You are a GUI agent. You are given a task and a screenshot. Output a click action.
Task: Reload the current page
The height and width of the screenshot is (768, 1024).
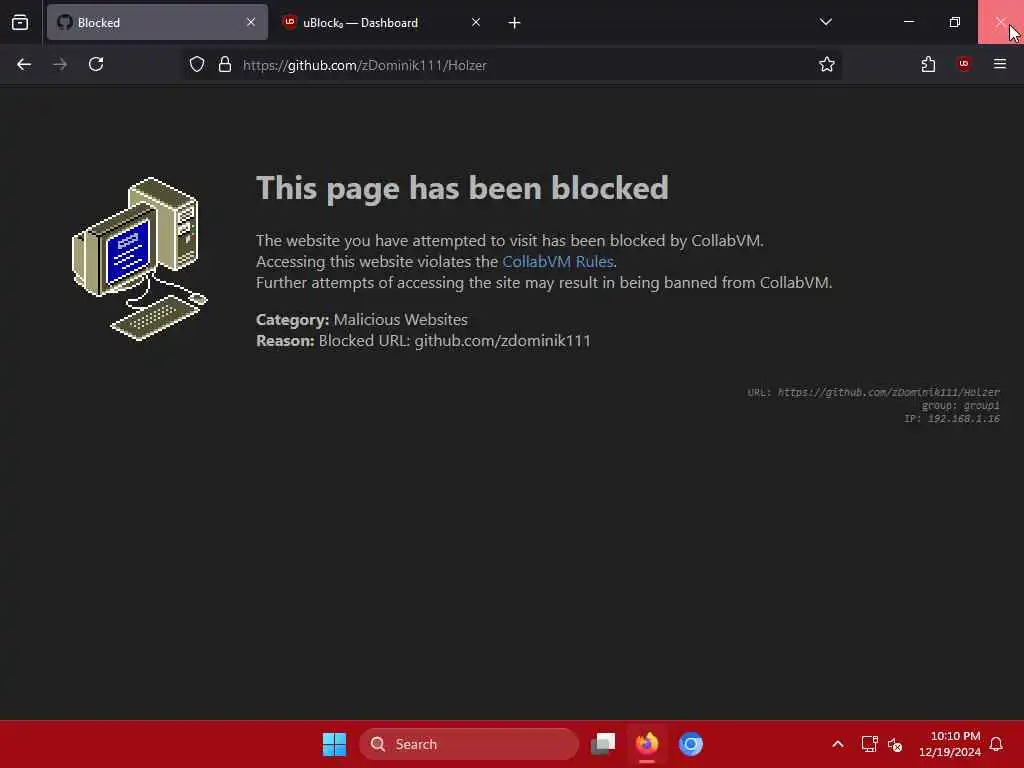[x=96, y=64]
